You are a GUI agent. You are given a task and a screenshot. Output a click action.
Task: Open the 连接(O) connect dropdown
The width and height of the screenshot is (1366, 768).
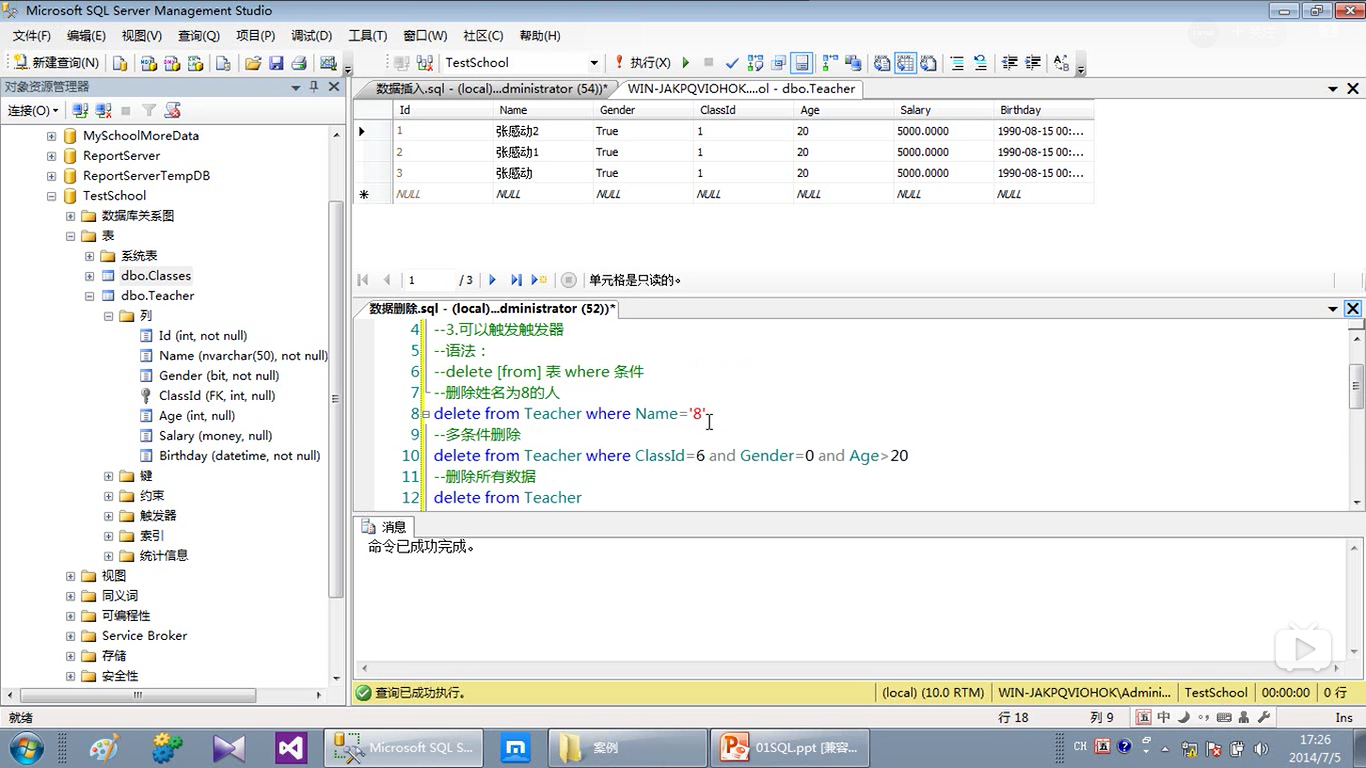[x=33, y=110]
